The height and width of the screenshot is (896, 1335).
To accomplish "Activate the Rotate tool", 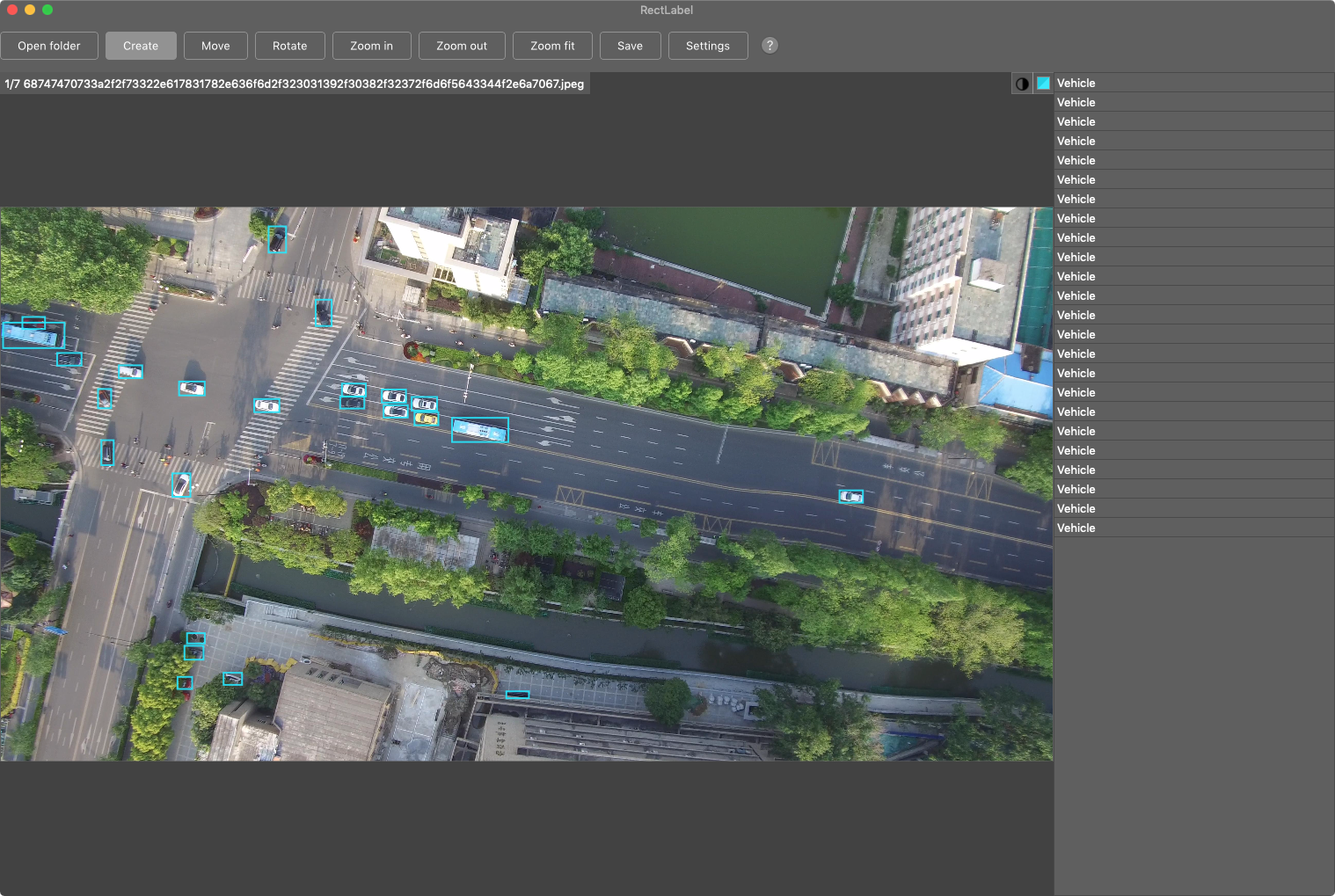I will pos(289,45).
